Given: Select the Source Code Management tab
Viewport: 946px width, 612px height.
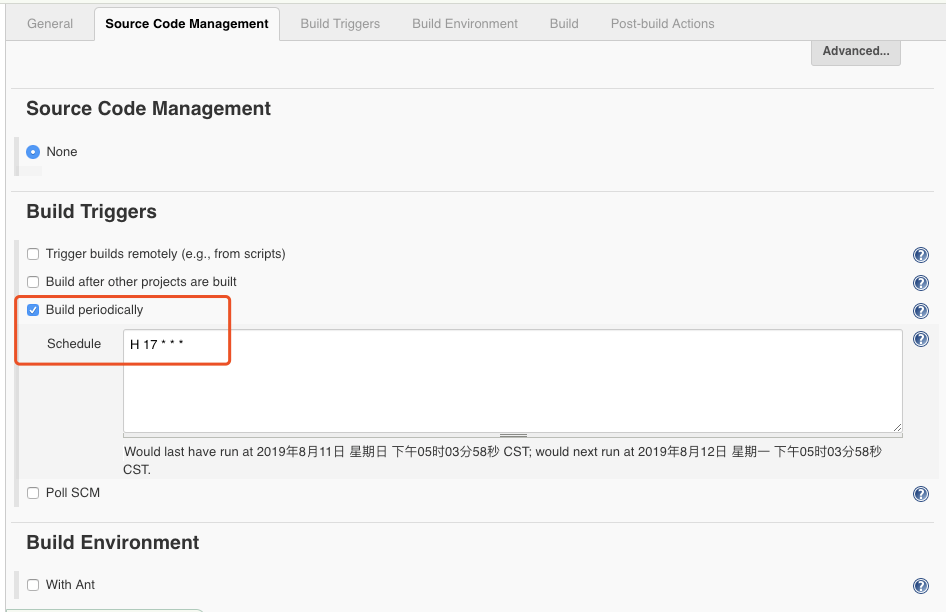Looking at the screenshot, I should pos(187,24).
